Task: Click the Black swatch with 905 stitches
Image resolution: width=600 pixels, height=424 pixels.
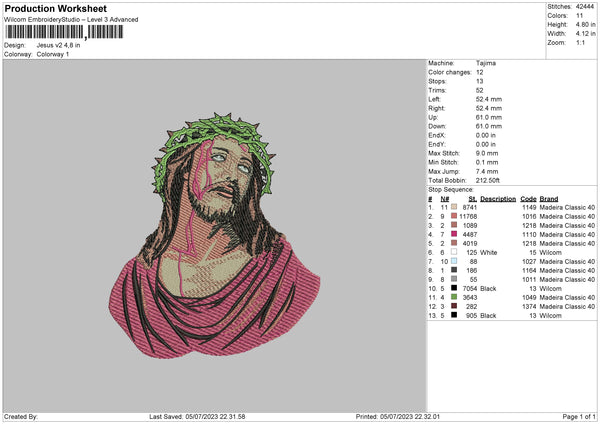Action: [x=454, y=315]
